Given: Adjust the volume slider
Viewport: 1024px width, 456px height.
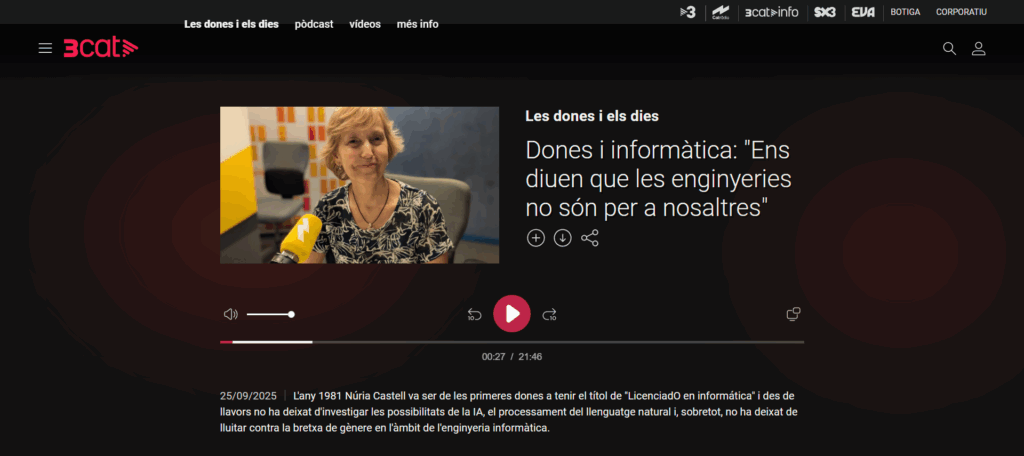Looking at the screenshot, I should [270, 314].
